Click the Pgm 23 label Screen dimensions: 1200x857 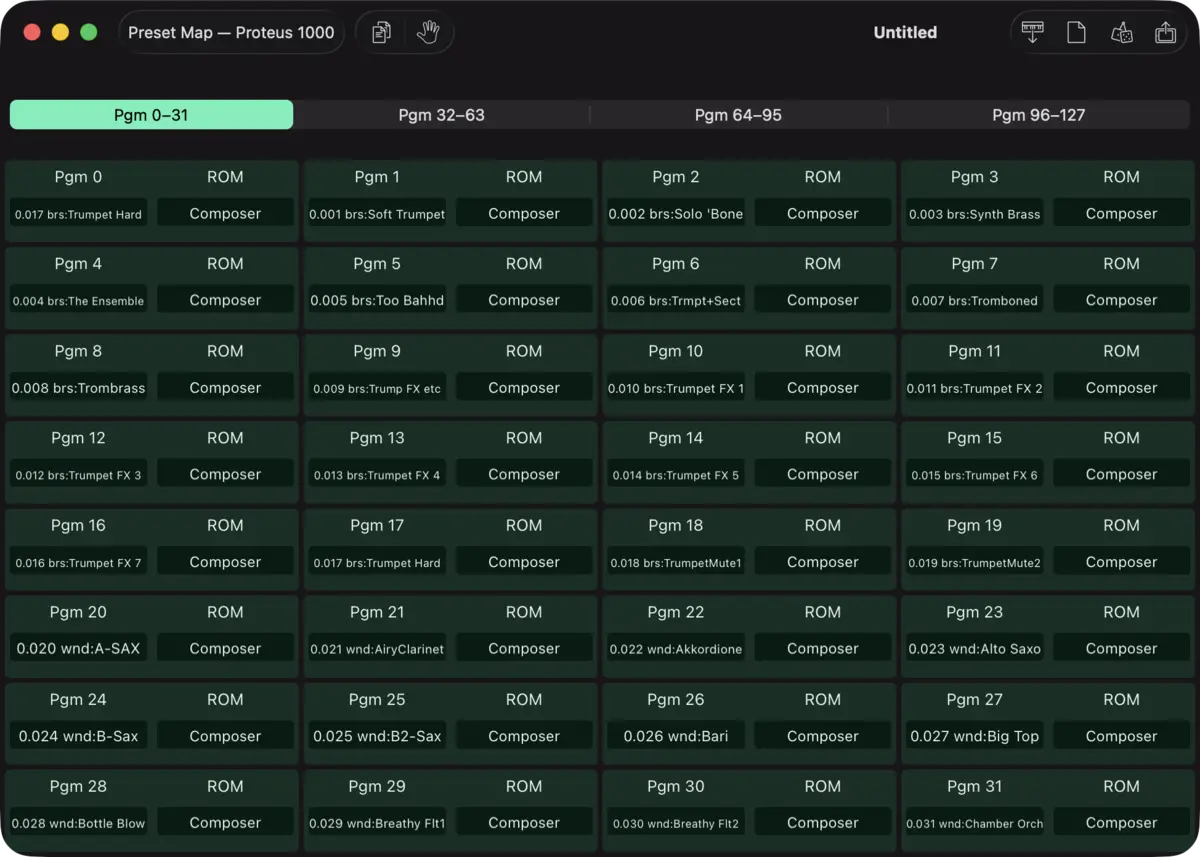tap(975, 612)
